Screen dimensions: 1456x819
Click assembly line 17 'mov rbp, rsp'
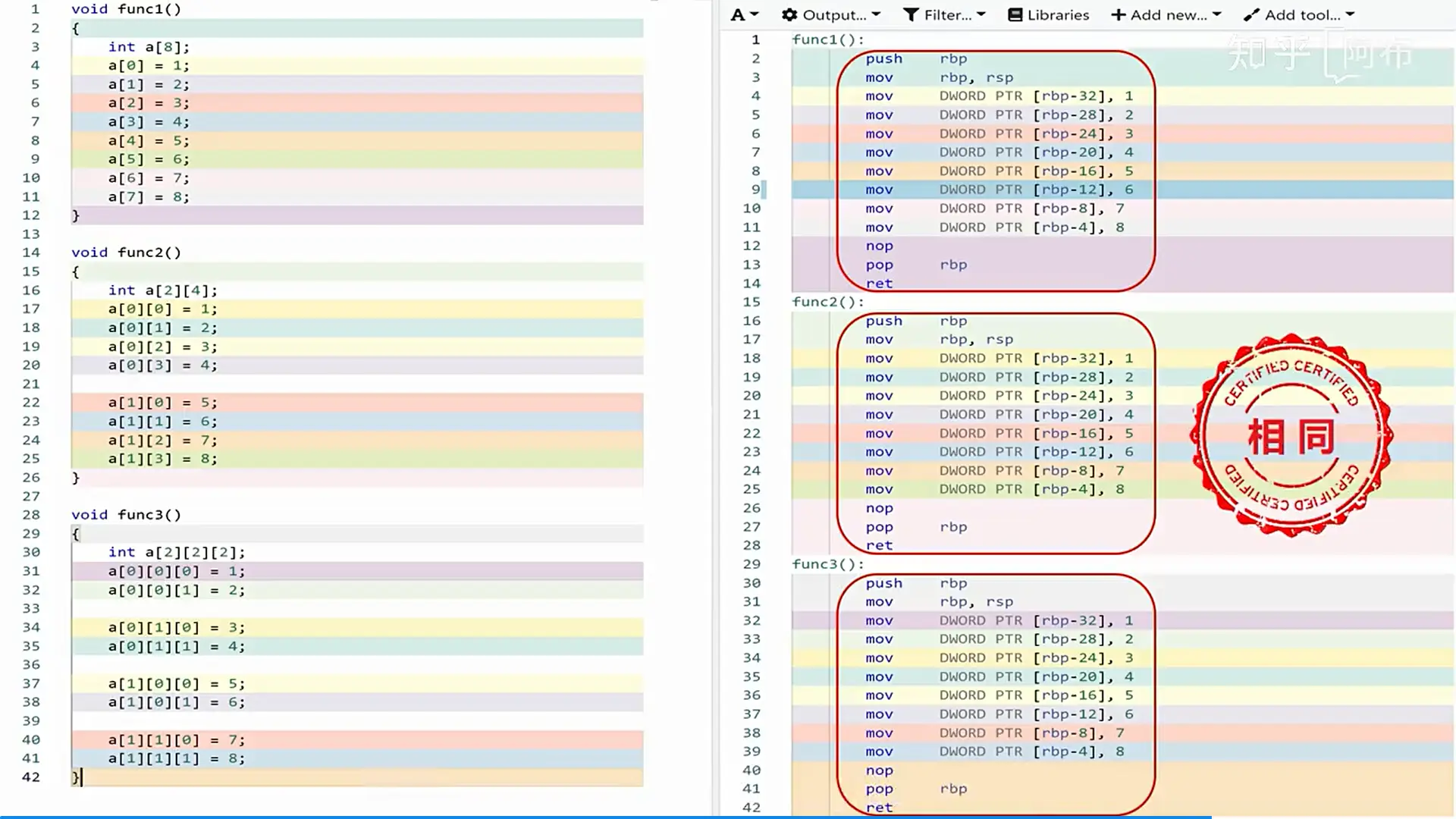pos(940,340)
